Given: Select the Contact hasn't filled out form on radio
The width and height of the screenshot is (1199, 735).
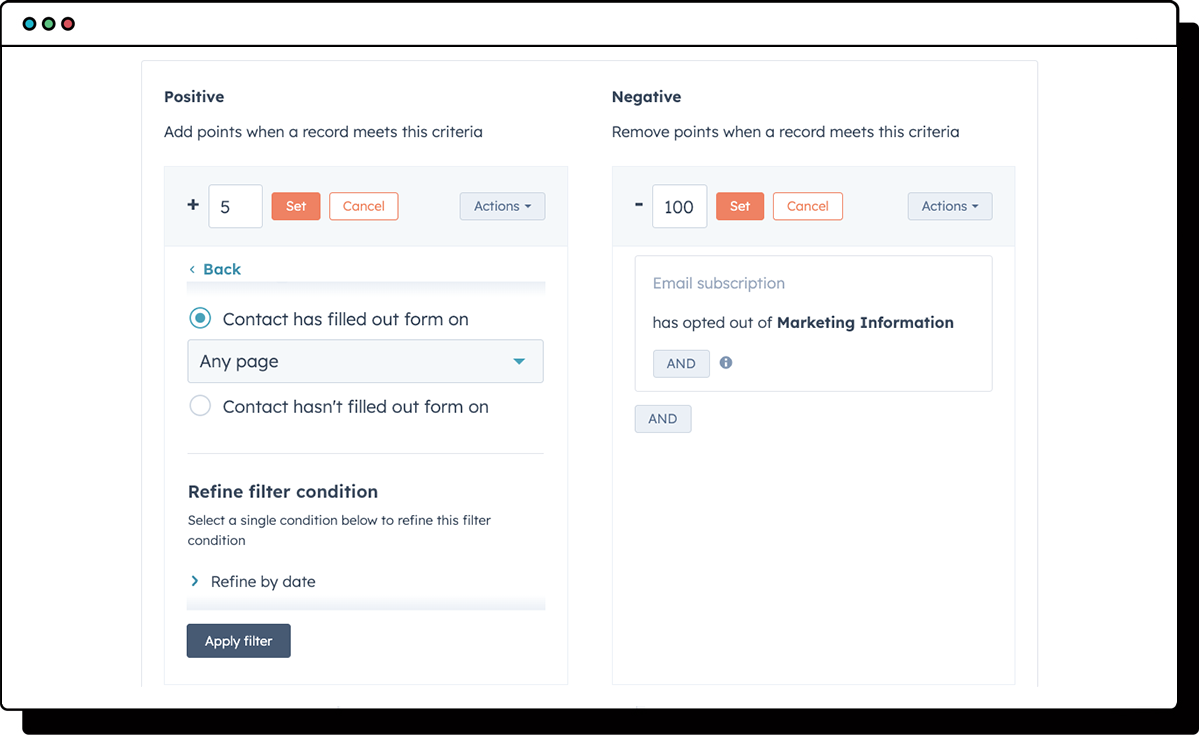Looking at the screenshot, I should (x=200, y=406).
